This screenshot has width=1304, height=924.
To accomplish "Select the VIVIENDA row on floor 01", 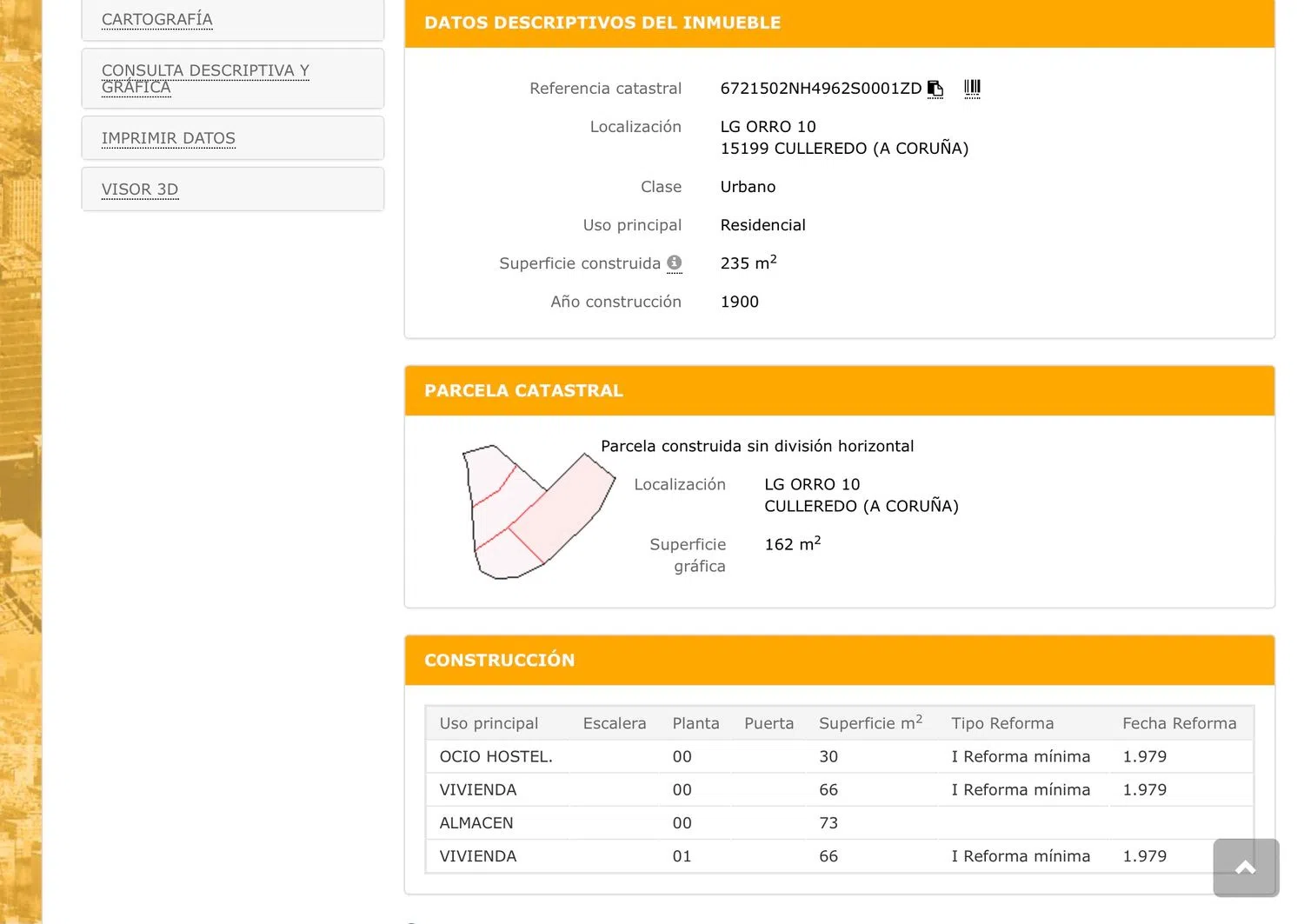I will pos(478,856).
